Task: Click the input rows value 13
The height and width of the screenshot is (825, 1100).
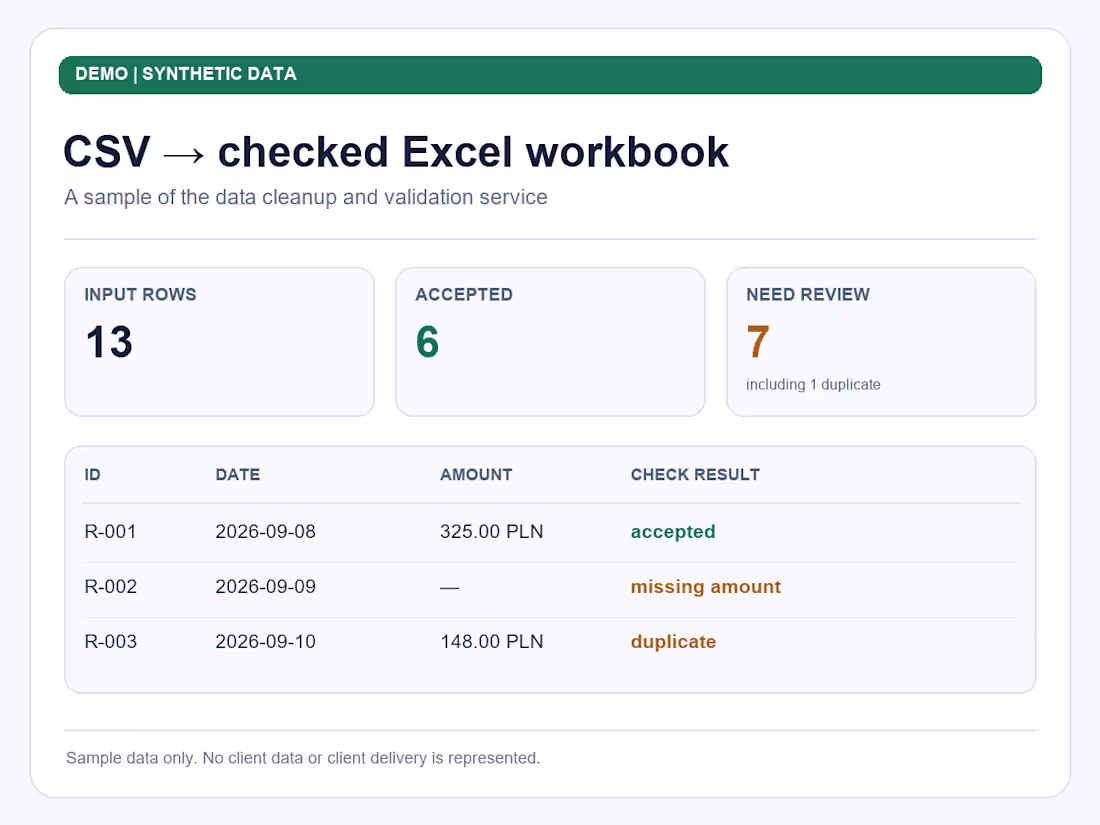Action: point(109,342)
